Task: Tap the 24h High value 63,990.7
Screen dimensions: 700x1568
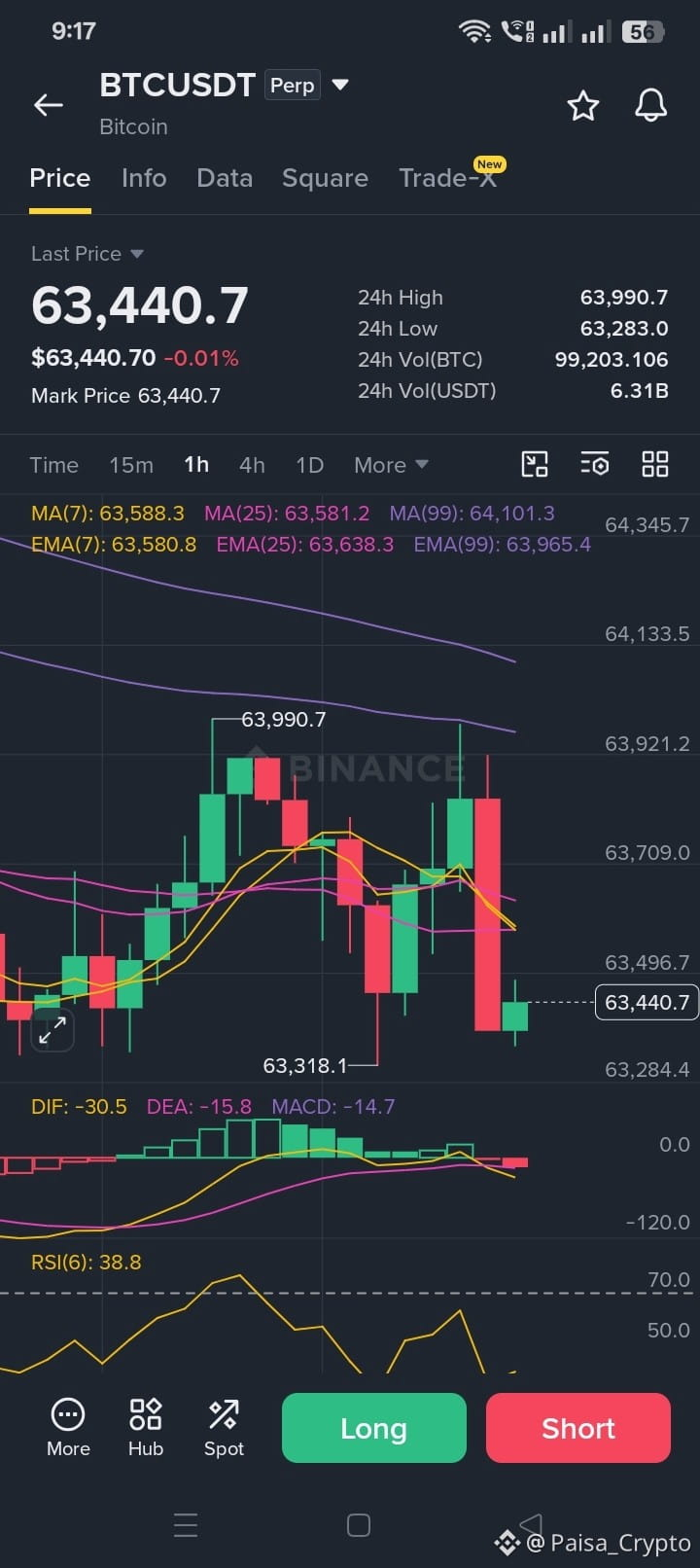Action: tap(624, 298)
